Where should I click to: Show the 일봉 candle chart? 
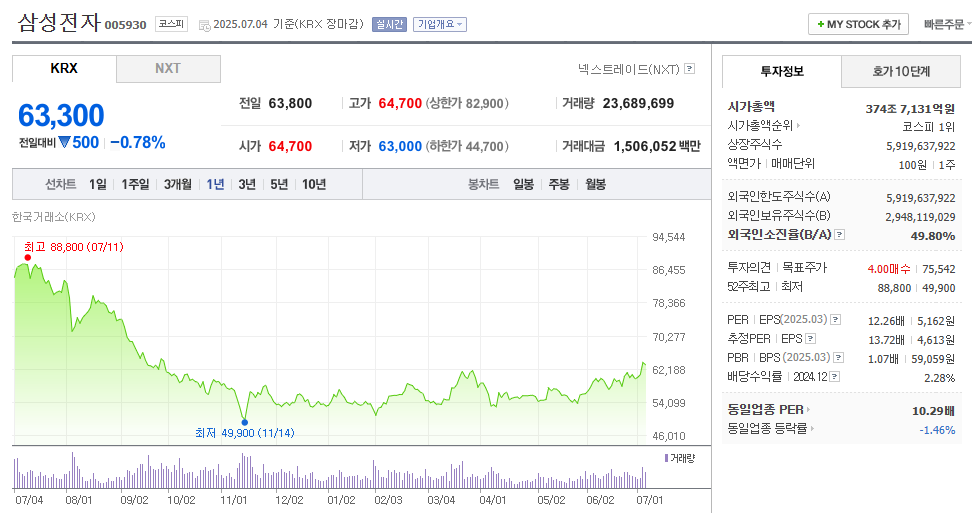[x=524, y=185]
